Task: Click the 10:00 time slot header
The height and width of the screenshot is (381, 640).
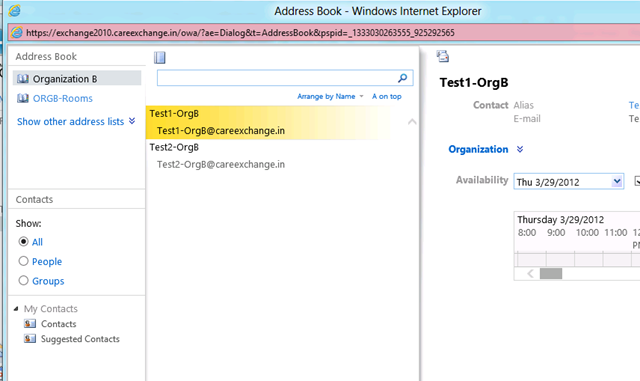Action: 587,233
